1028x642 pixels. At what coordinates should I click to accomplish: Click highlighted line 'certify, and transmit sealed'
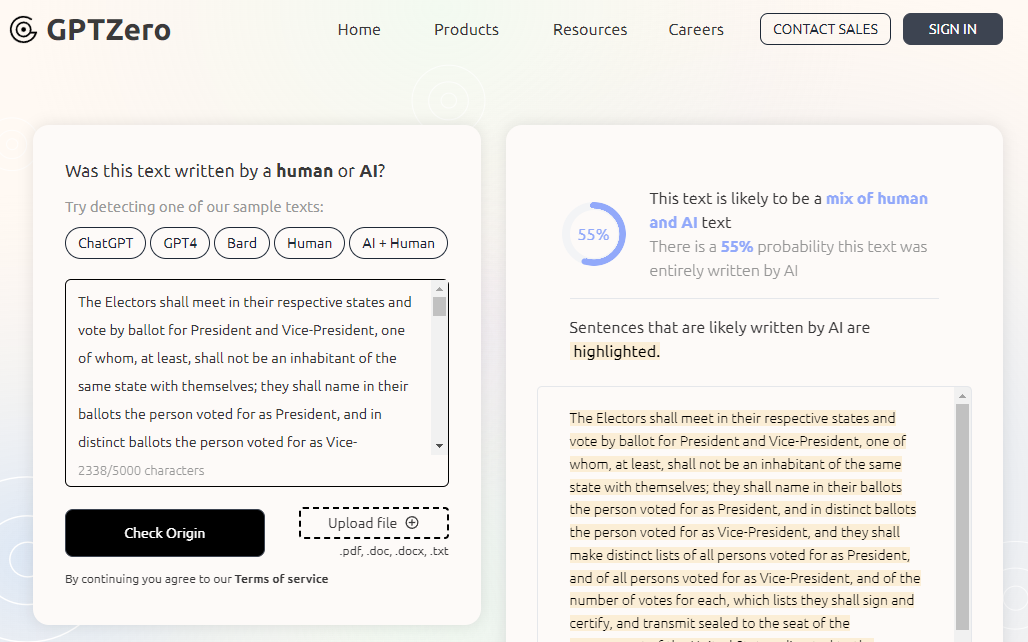point(709,623)
